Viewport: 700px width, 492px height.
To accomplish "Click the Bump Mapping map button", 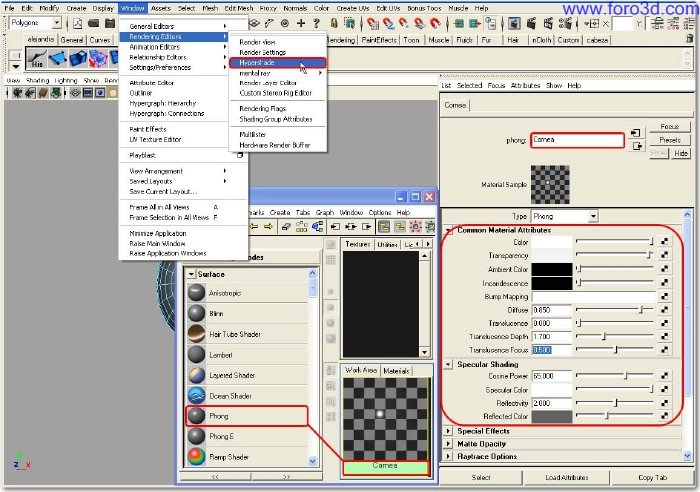I will [x=664, y=296].
